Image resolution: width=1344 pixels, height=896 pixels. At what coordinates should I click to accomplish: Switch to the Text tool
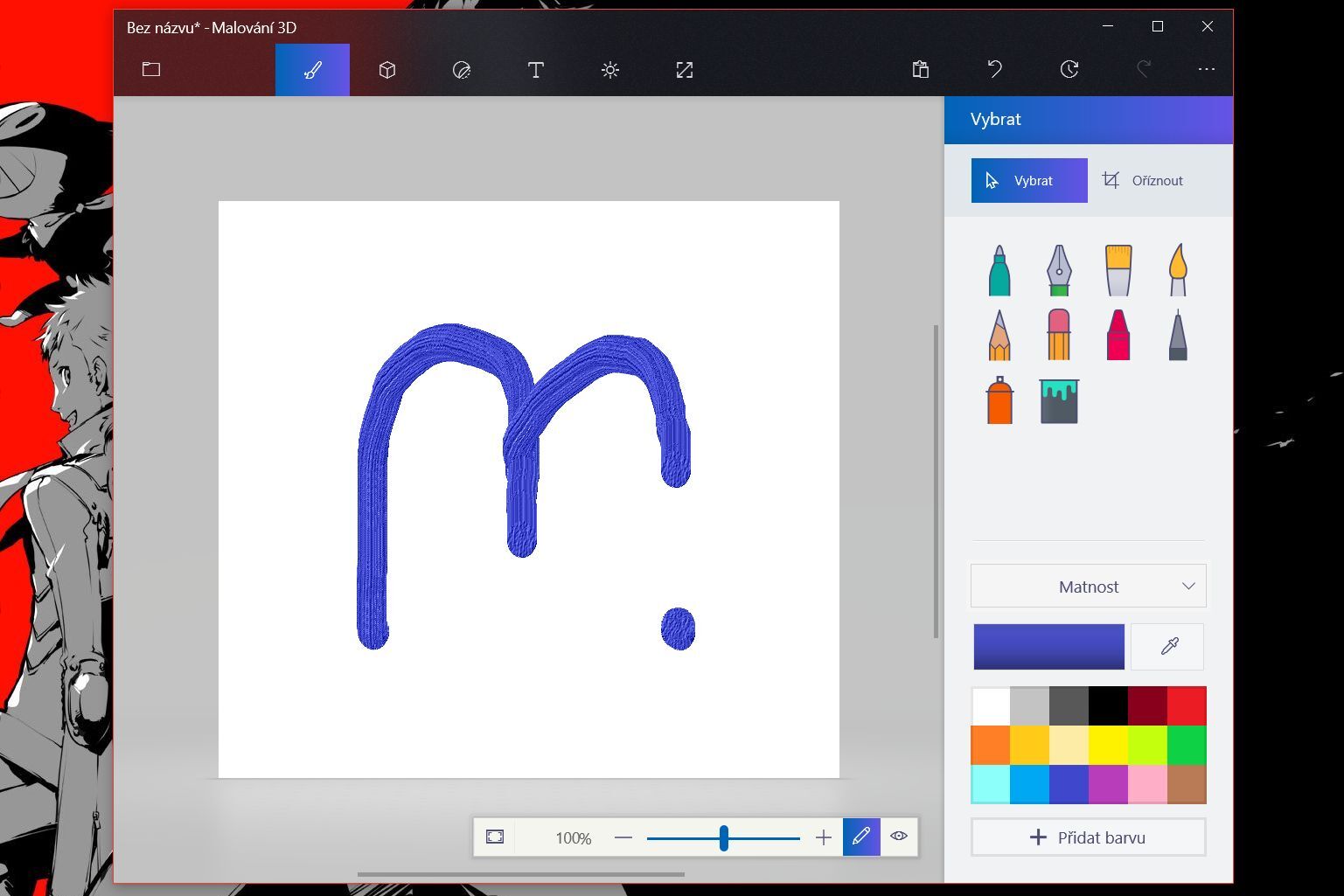pos(535,70)
